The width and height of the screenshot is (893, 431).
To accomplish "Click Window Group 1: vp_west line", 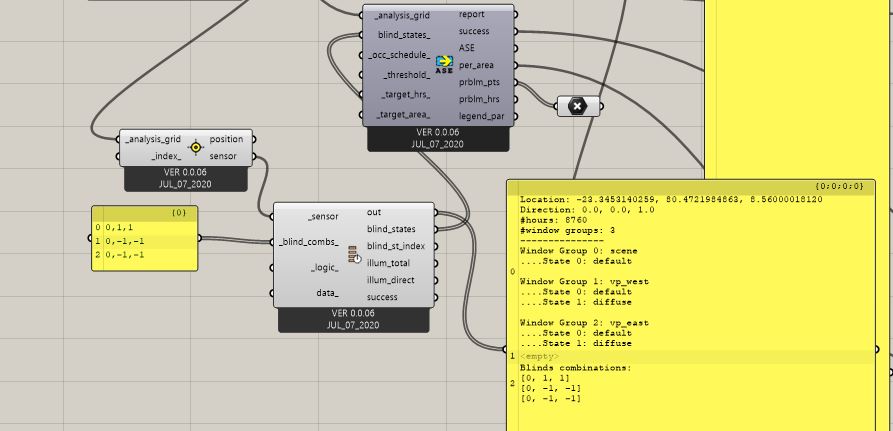I will pos(584,281).
